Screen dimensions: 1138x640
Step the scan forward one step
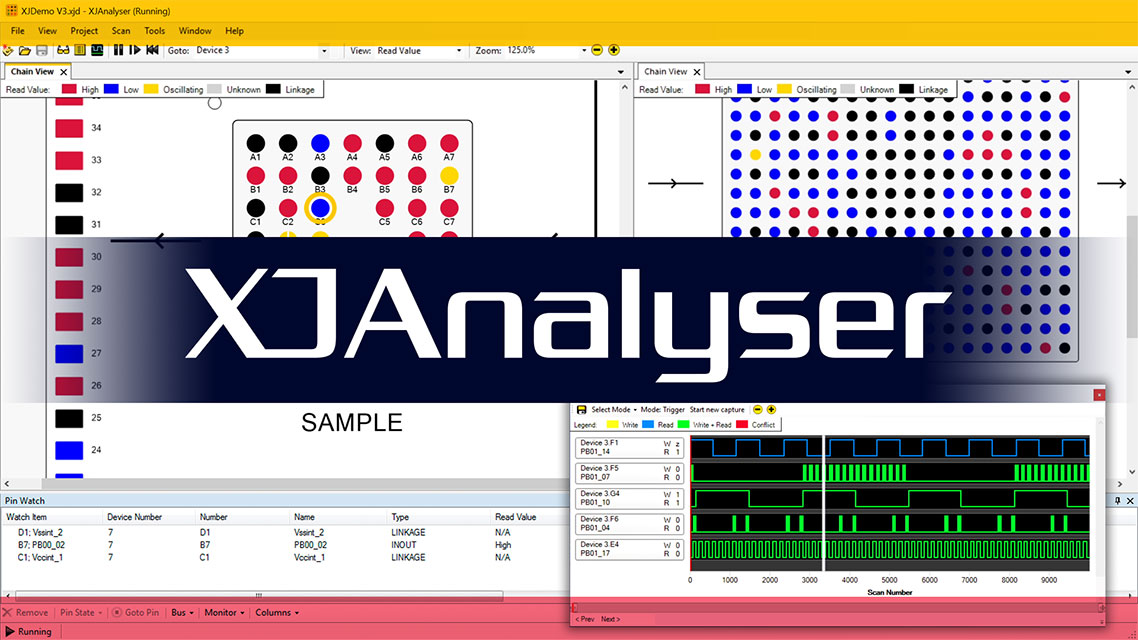click(x=135, y=50)
